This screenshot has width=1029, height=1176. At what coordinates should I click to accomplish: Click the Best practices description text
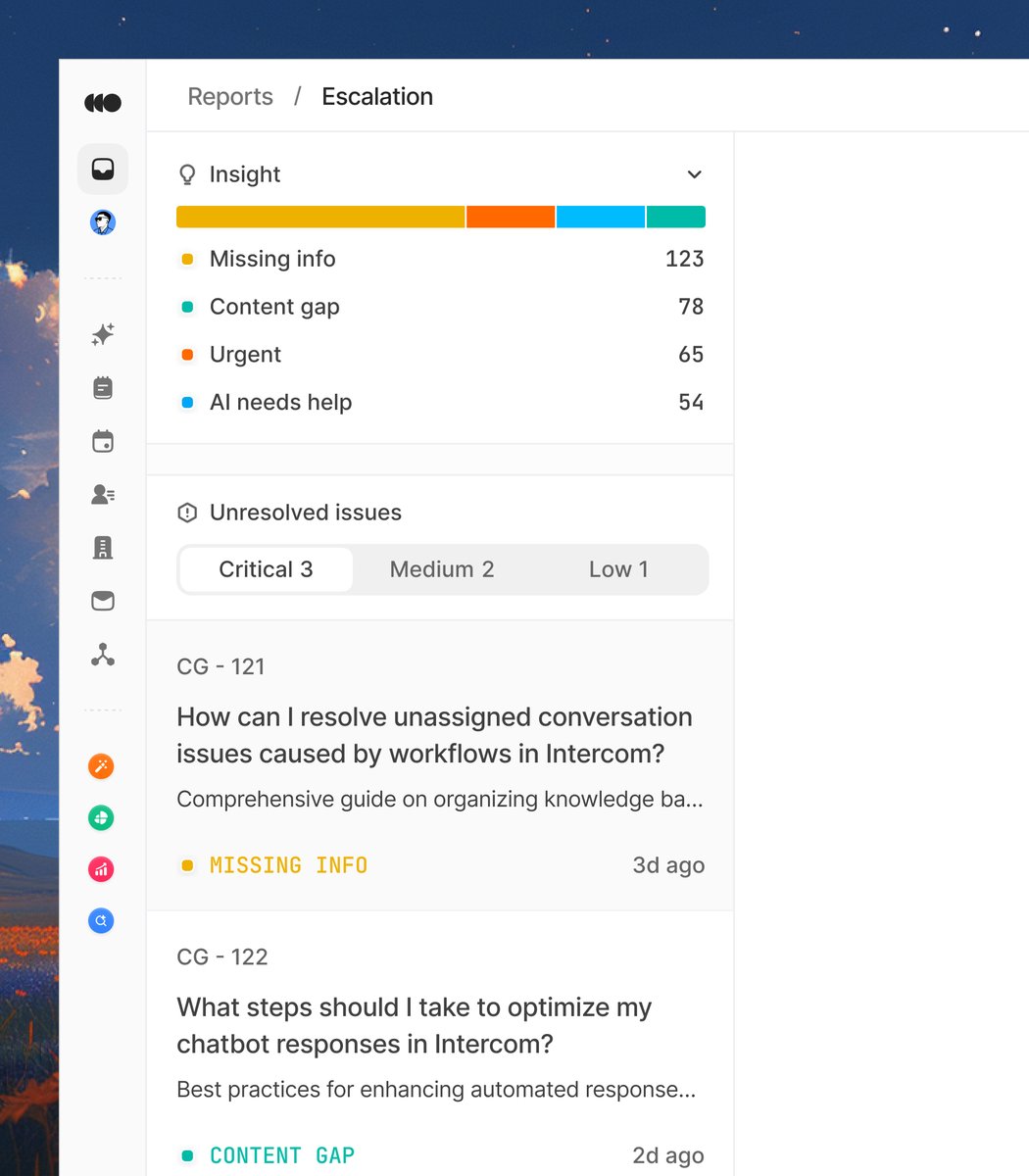coord(436,1090)
